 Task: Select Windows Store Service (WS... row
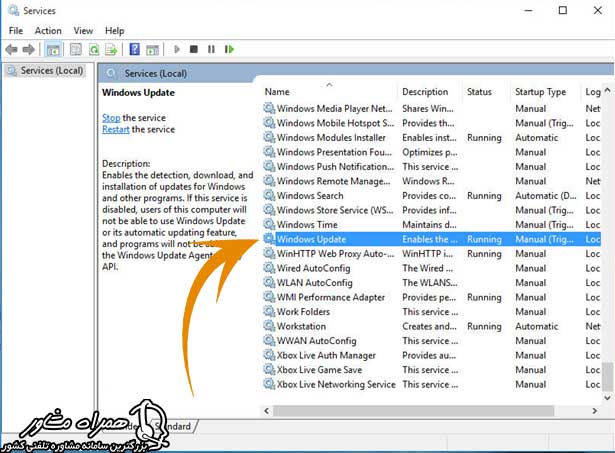click(335, 210)
